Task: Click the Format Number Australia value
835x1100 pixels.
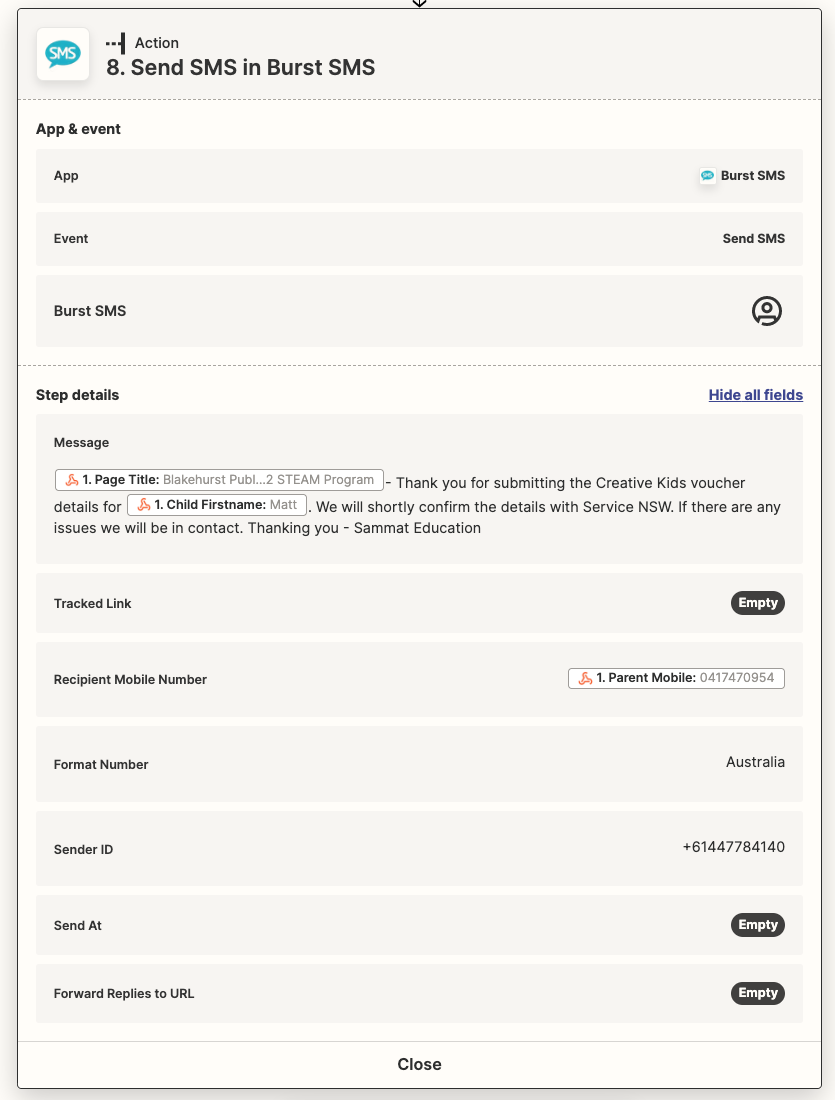Action: 755,762
